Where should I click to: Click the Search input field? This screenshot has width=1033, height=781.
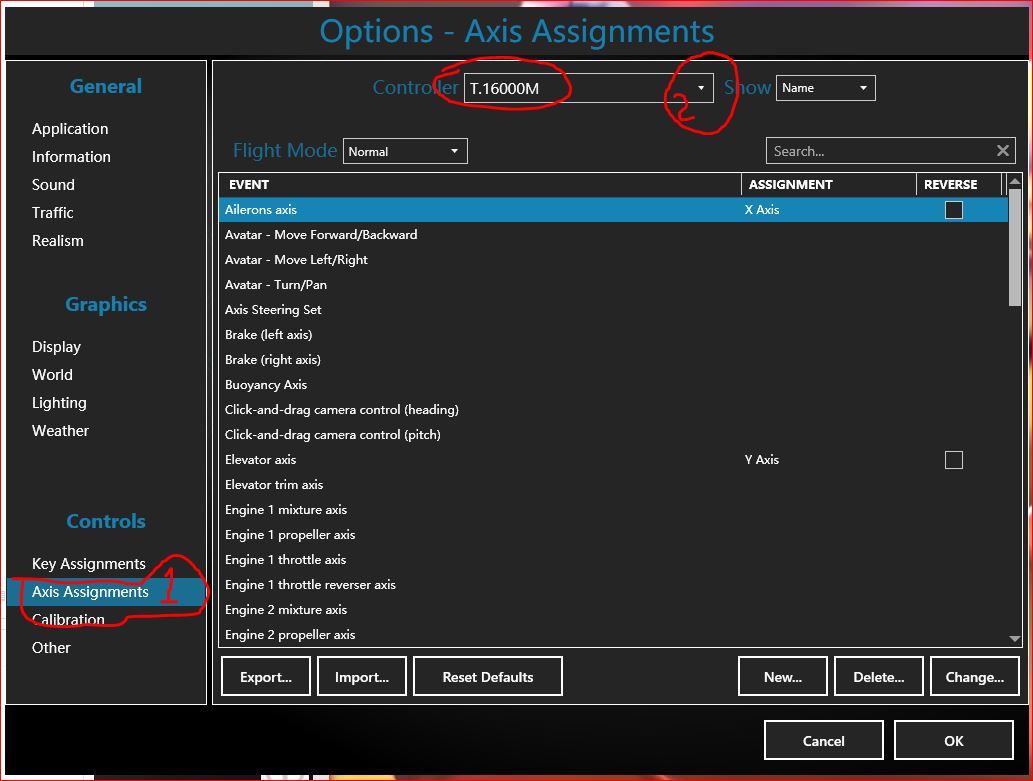[x=878, y=151]
